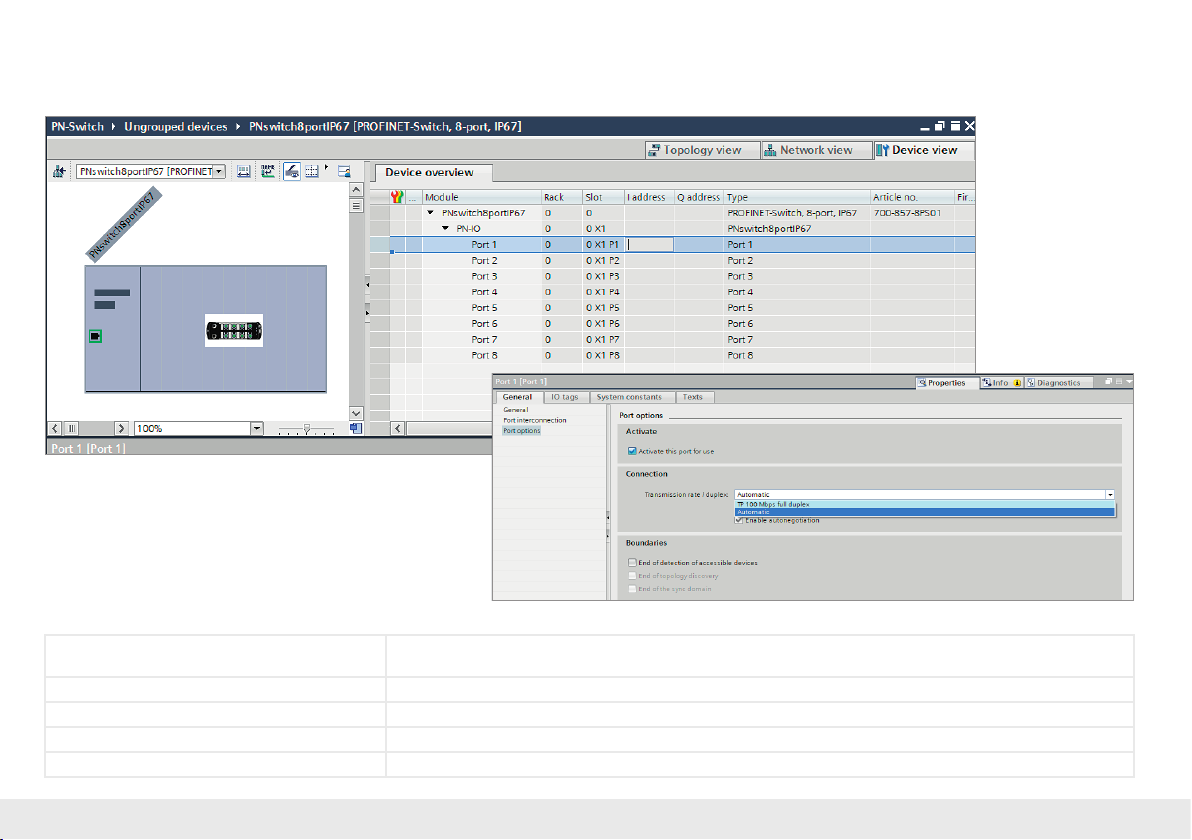Click the Diagnostics tab icon

(1032, 383)
